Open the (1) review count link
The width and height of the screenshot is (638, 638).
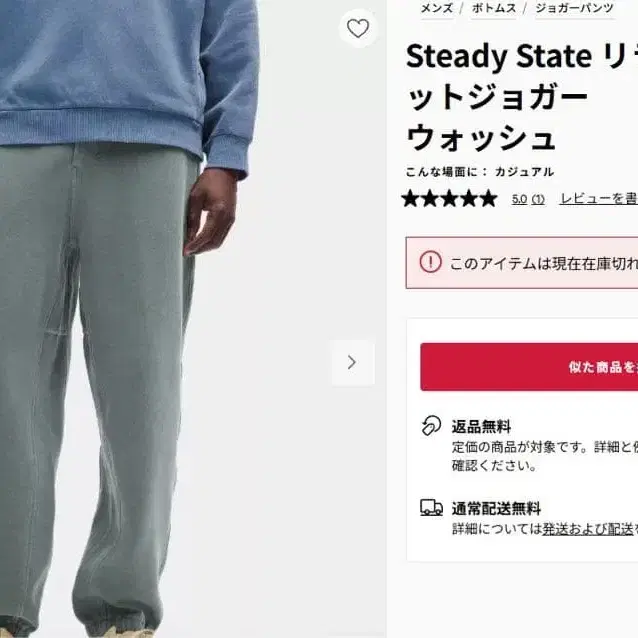click(x=538, y=199)
